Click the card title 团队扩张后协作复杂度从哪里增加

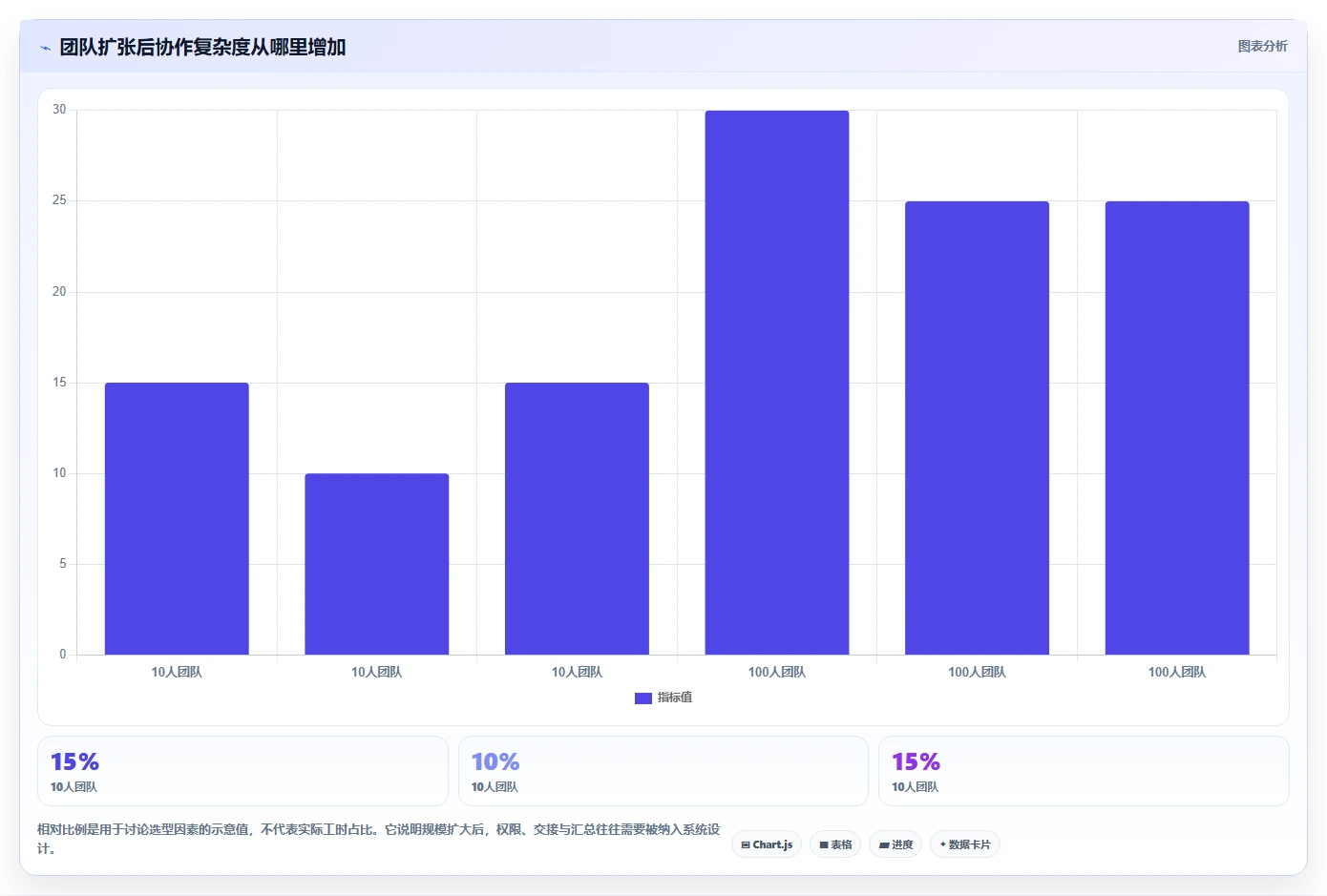[202, 47]
